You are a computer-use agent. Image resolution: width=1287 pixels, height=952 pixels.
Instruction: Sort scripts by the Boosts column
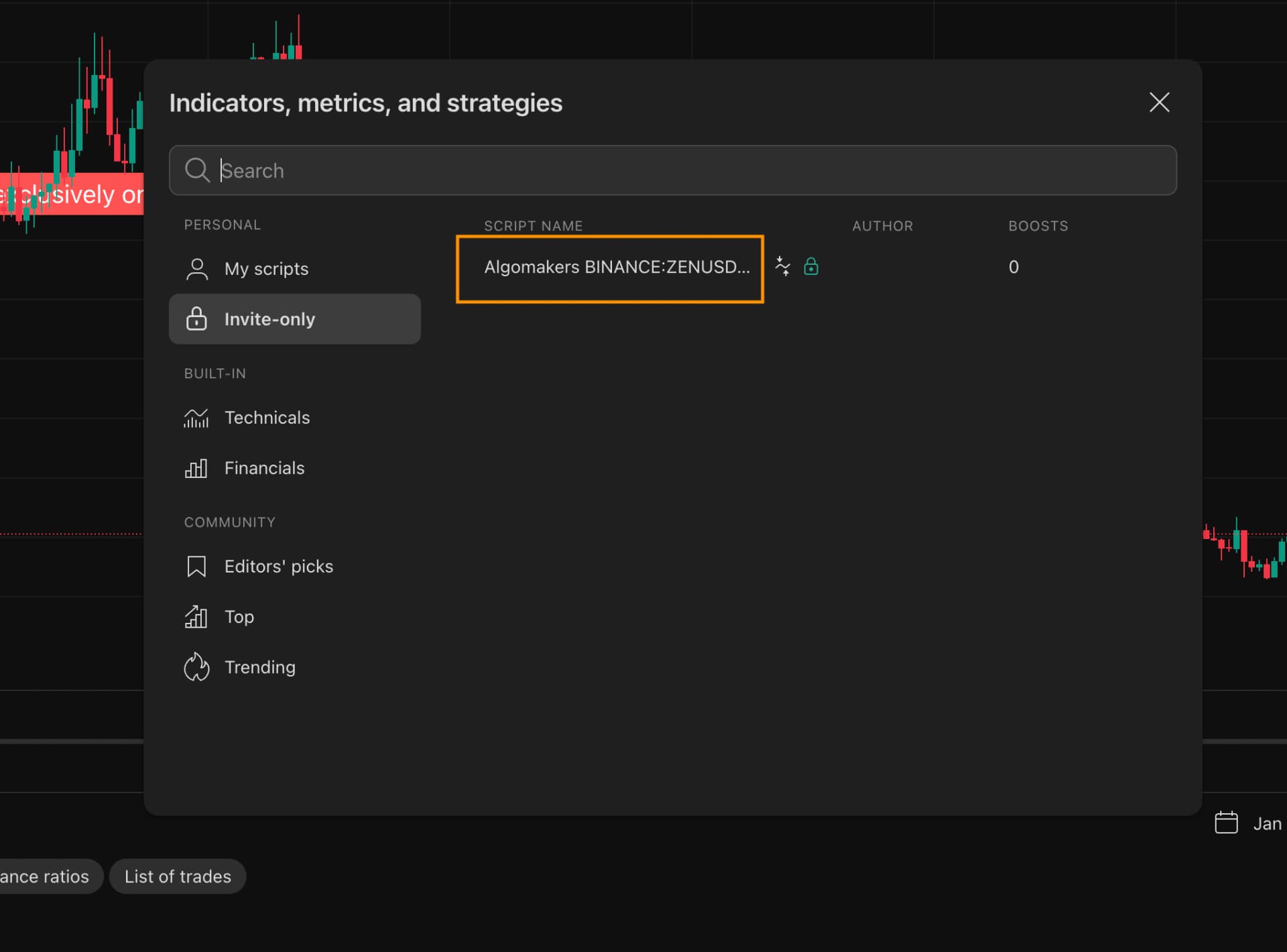point(1038,226)
